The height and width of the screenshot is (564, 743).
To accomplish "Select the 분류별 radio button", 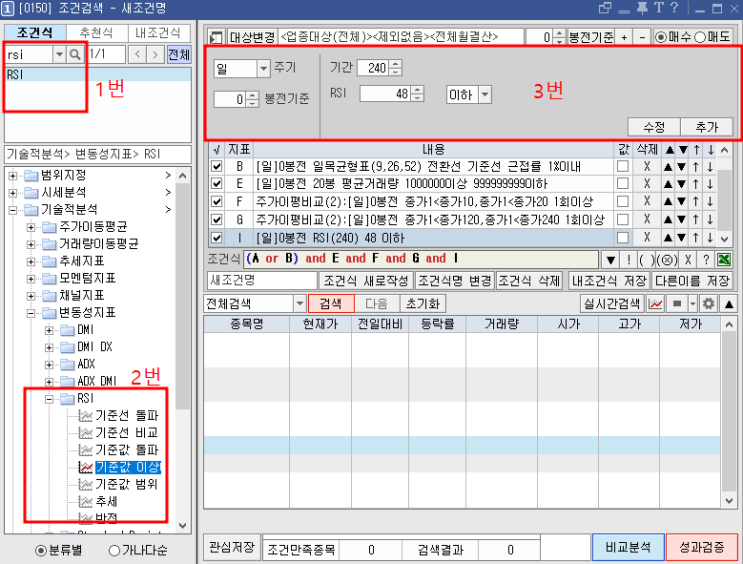I will tap(41, 550).
